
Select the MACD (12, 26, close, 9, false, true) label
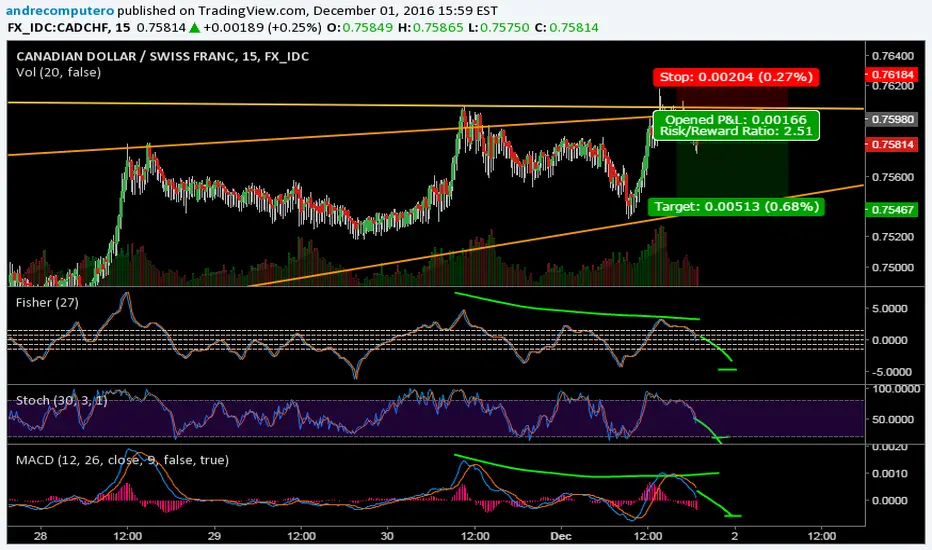coord(122,460)
